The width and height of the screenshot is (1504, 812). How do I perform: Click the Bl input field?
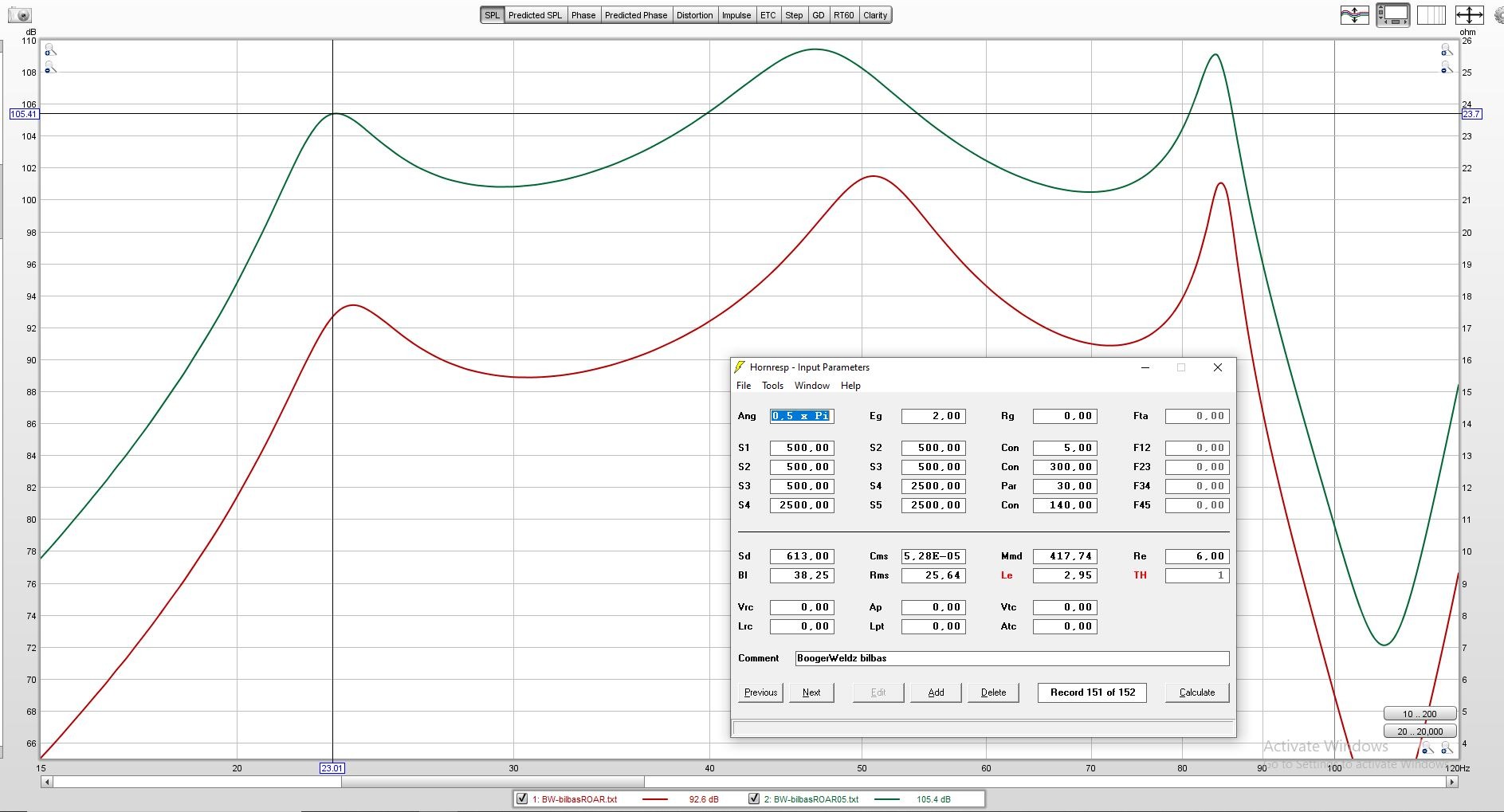pos(802,575)
